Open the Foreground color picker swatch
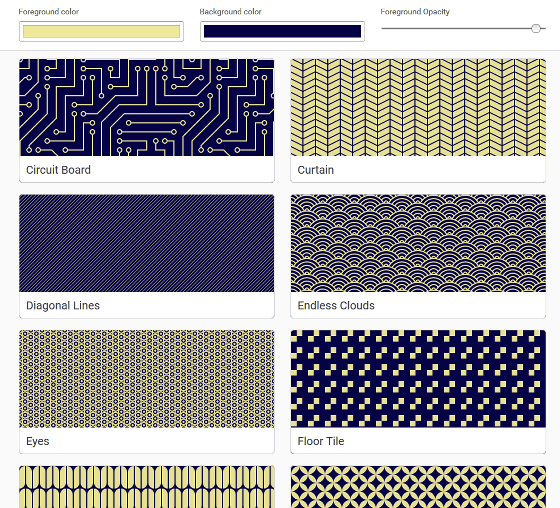The image size is (560, 508). pyautogui.click(x=101, y=31)
